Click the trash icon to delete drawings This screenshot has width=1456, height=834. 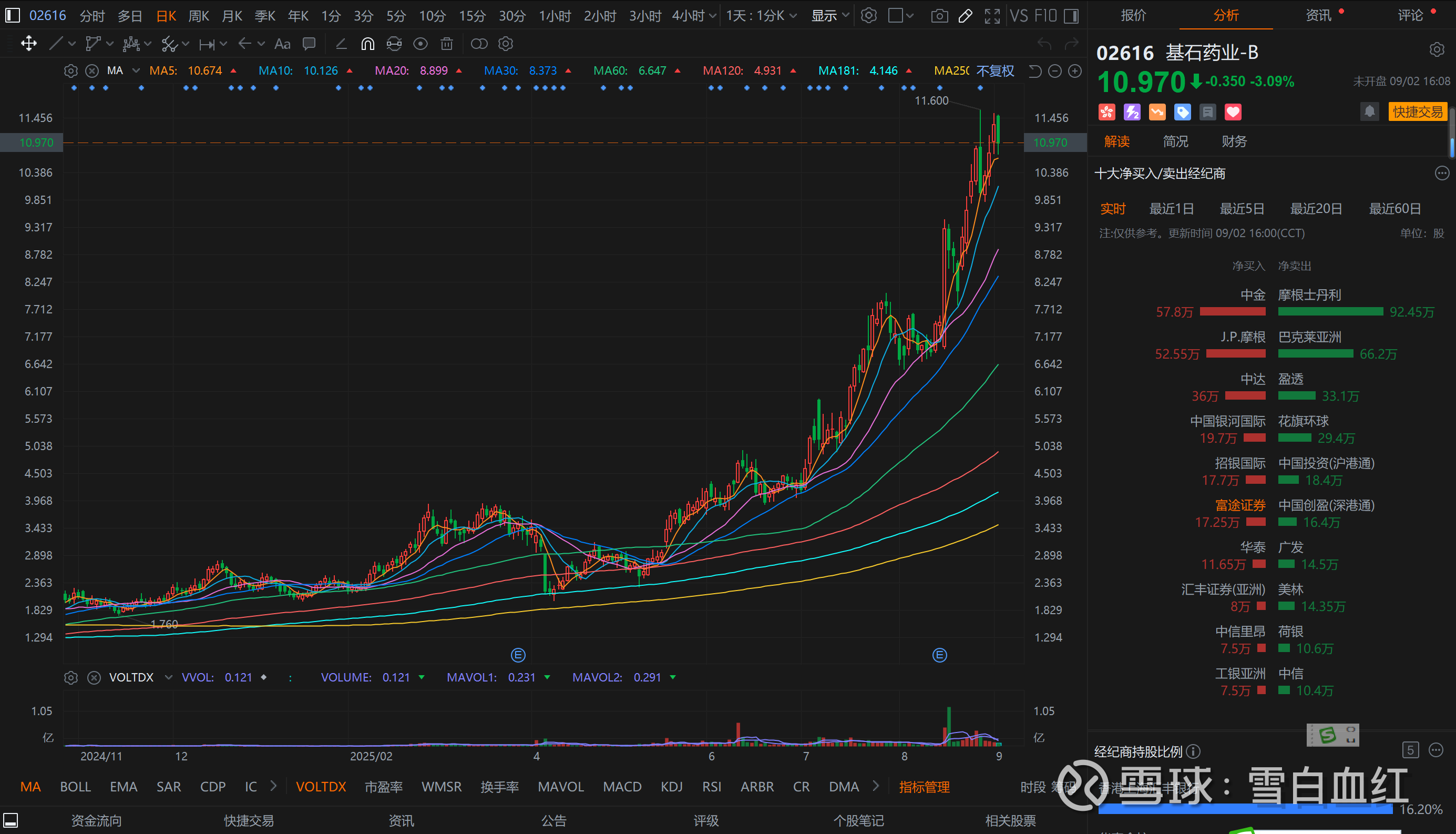[x=447, y=44]
